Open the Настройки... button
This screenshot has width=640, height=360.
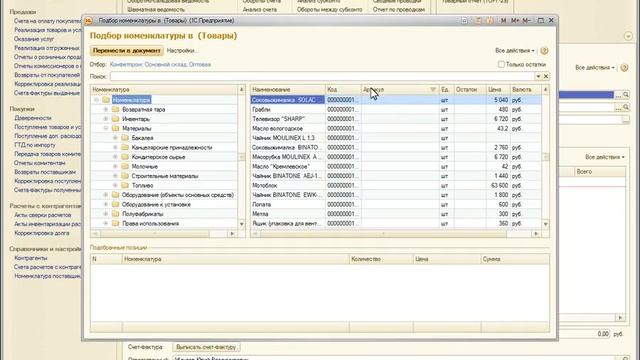[182, 51]
